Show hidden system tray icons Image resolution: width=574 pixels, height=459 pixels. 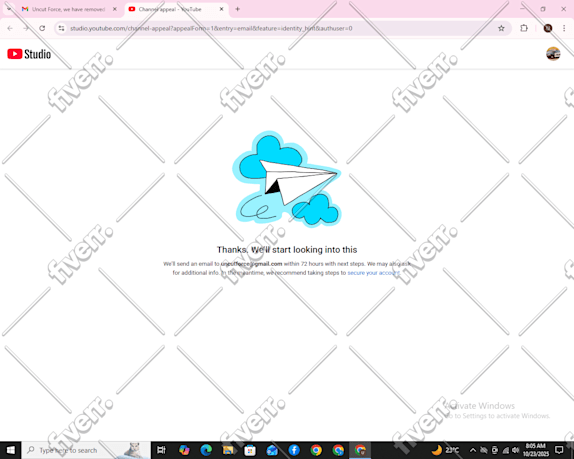tap(473, 450)
